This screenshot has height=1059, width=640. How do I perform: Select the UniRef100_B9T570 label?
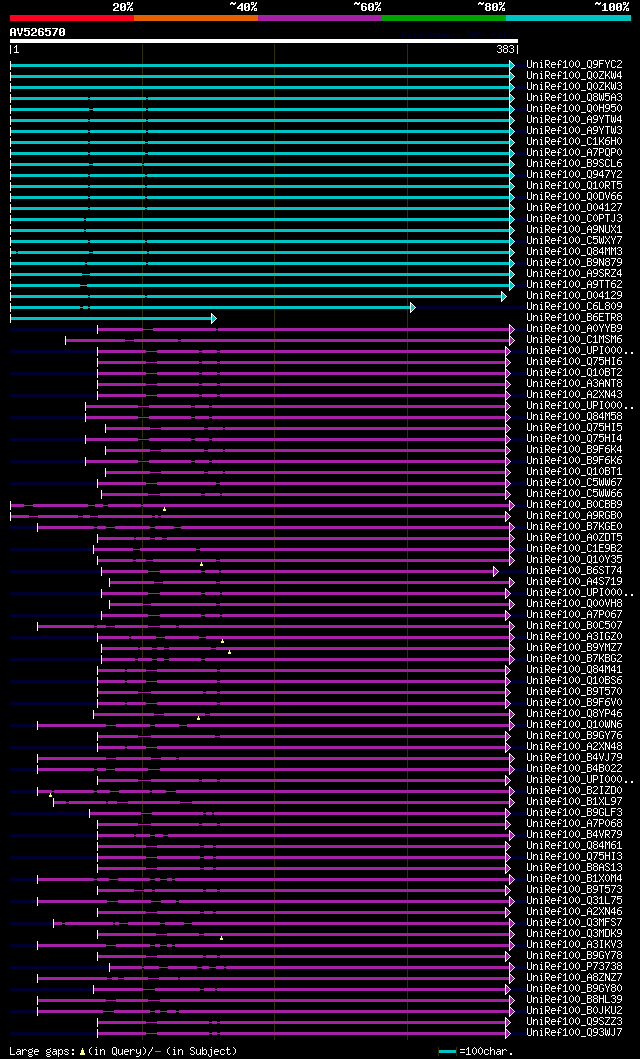(575, 692)
